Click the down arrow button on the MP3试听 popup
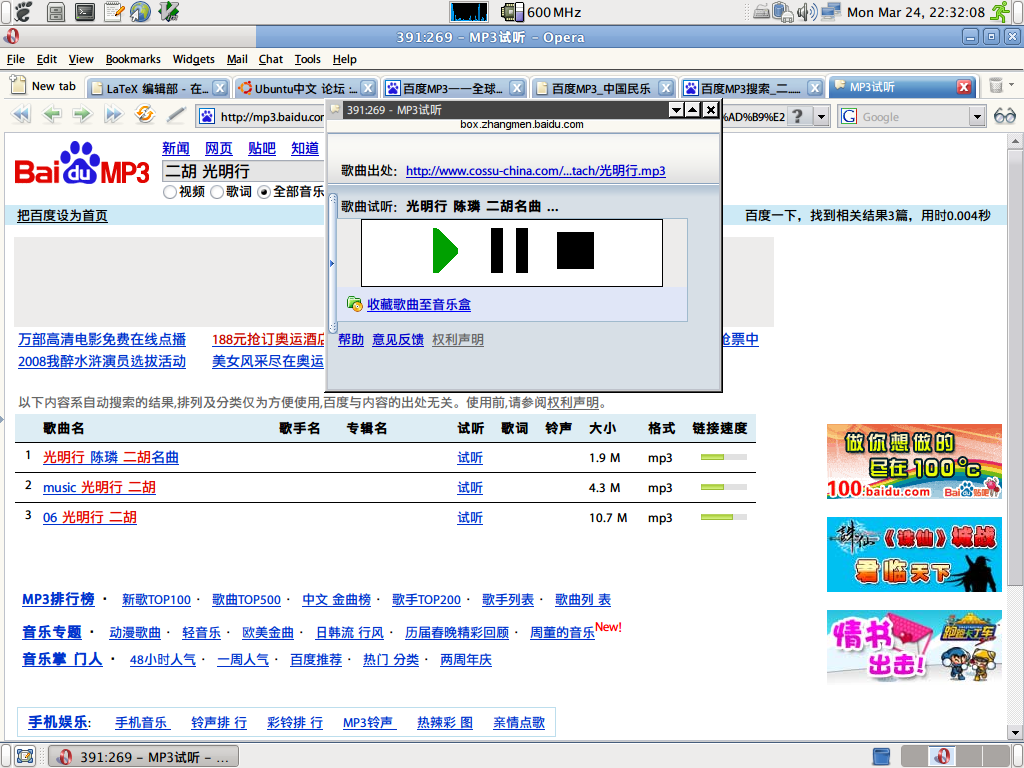Screen dimensions: 1024x768 coord(677,110)
